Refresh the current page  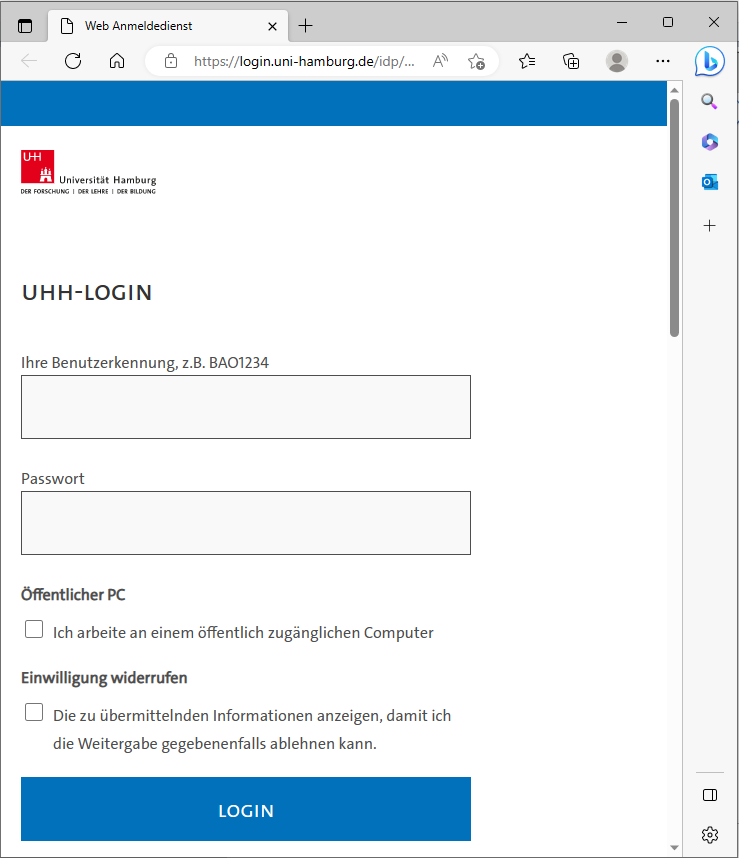point(73,61)
